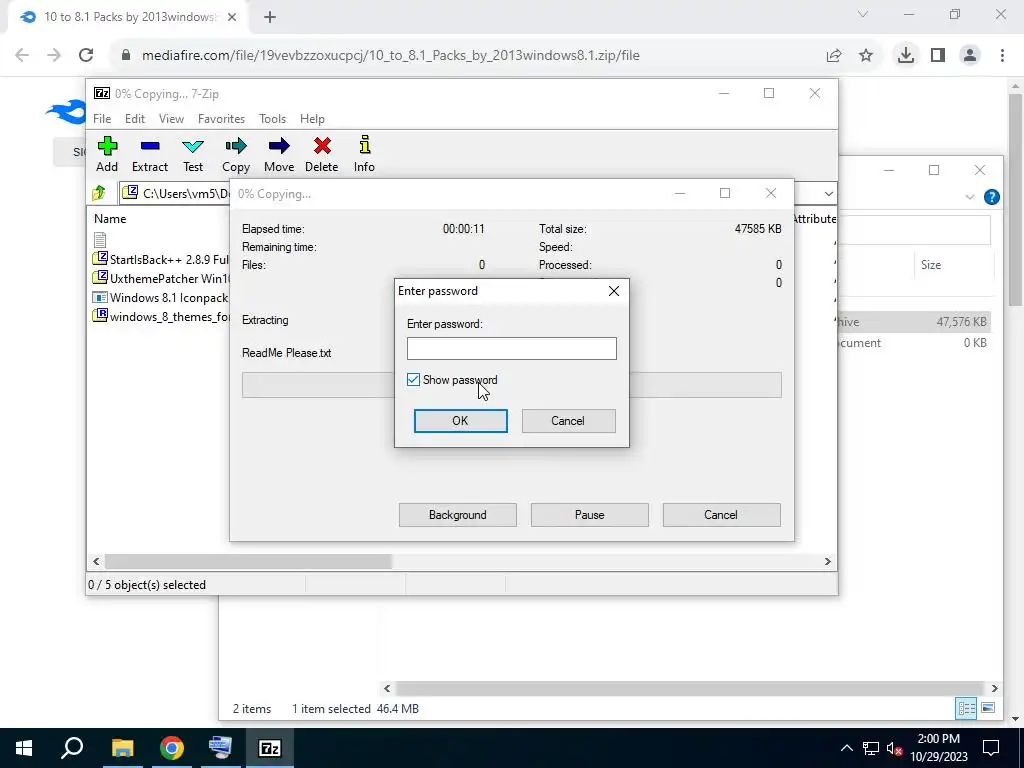The width and height of the screenshot is (1024, 768).
Task: Sort by the Name column header
Action: point(110,219)
